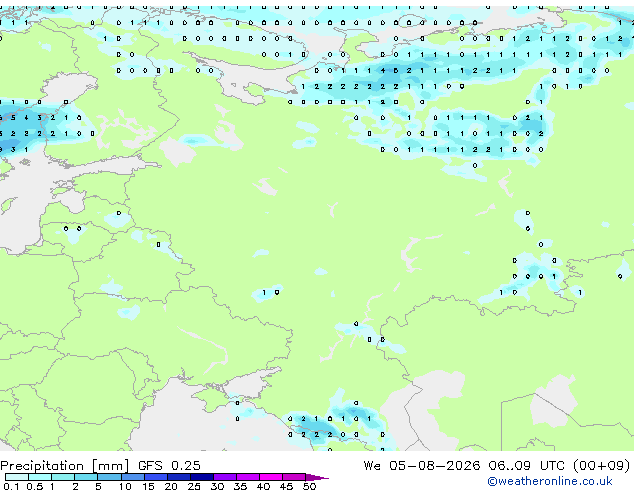Click the '(00+09)' forecast offset text

[601, 466]
